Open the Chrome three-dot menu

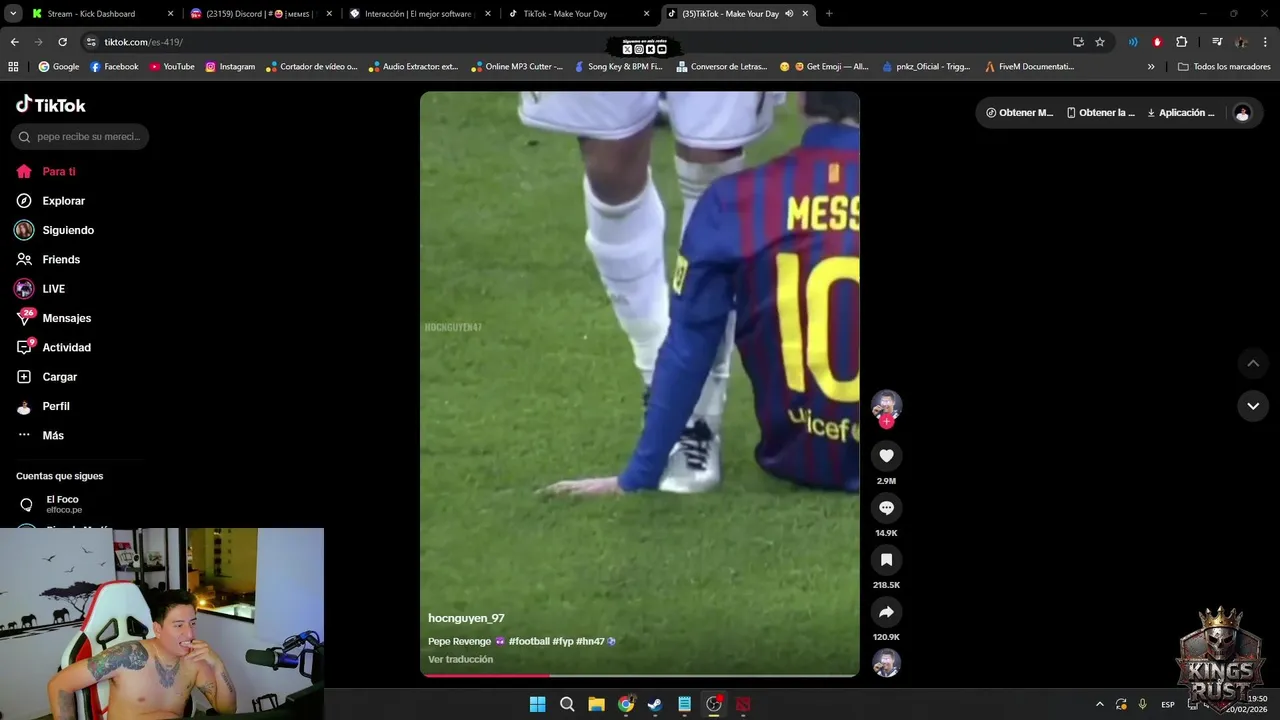1265,42
